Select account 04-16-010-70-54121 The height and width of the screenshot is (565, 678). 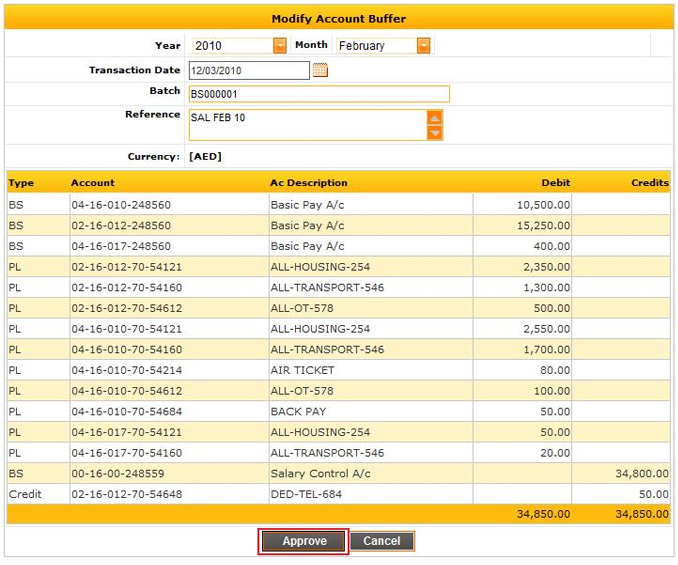(x=127, y=329)
